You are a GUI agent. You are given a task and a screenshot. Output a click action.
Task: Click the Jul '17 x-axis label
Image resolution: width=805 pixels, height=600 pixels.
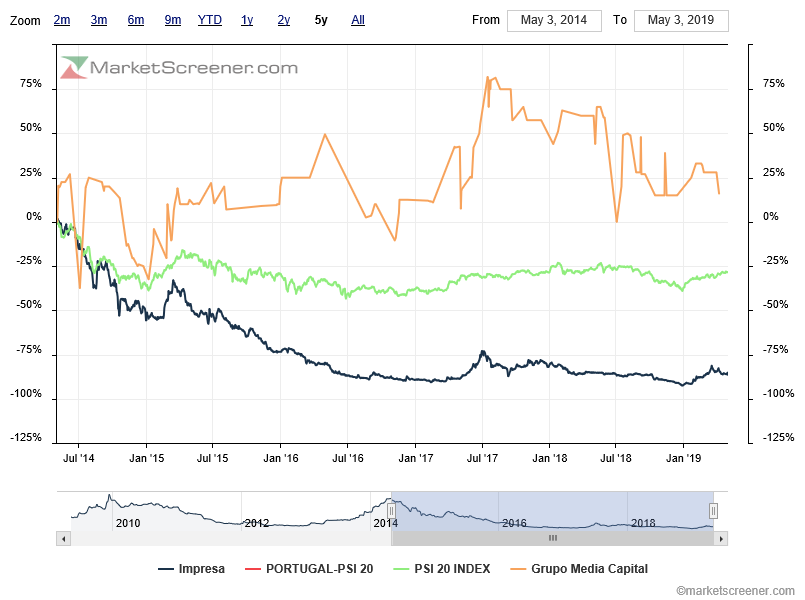[482, 458]
